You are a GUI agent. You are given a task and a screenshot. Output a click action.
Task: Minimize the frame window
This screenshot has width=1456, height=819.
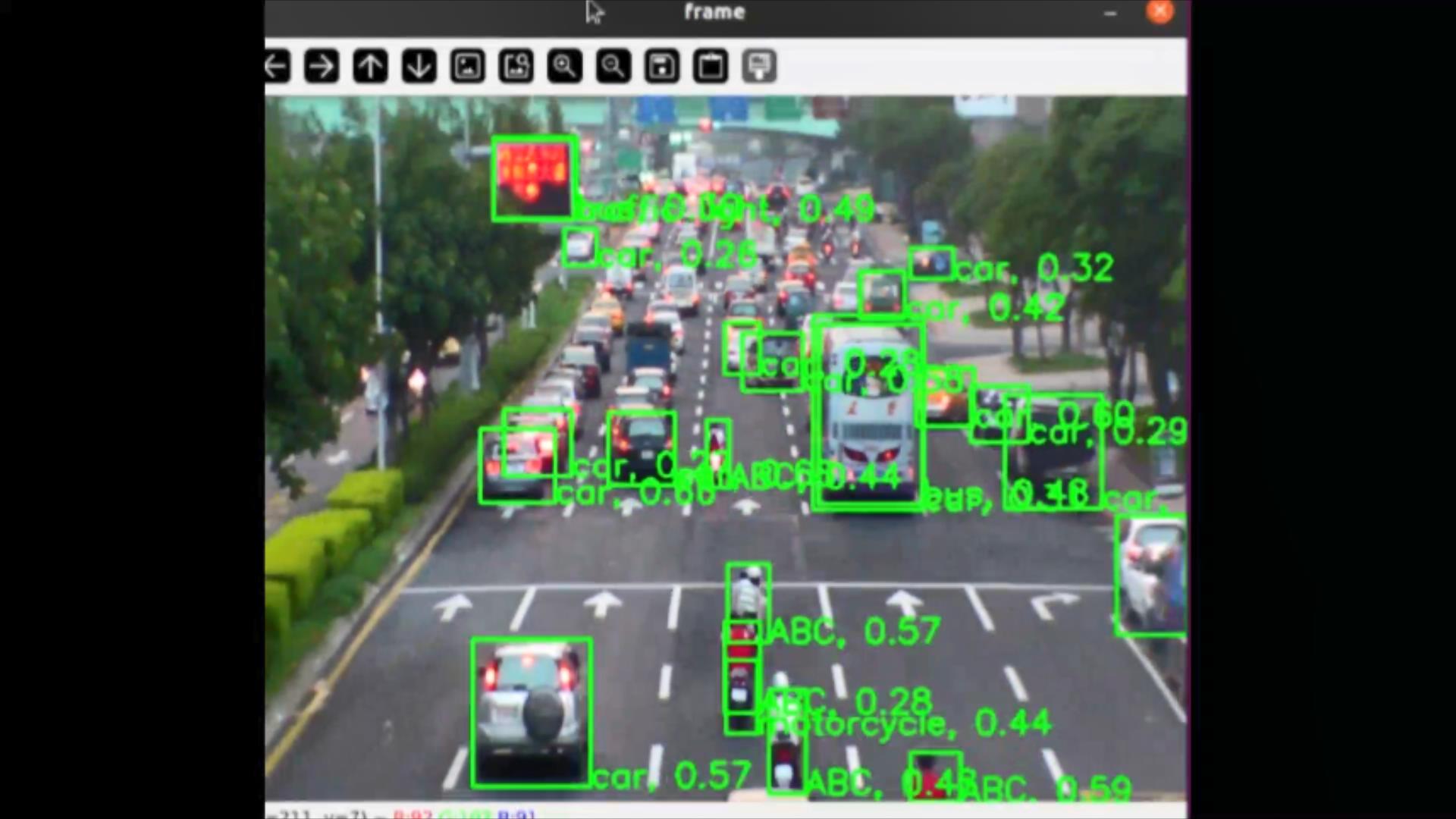(x=1110, y=13)
